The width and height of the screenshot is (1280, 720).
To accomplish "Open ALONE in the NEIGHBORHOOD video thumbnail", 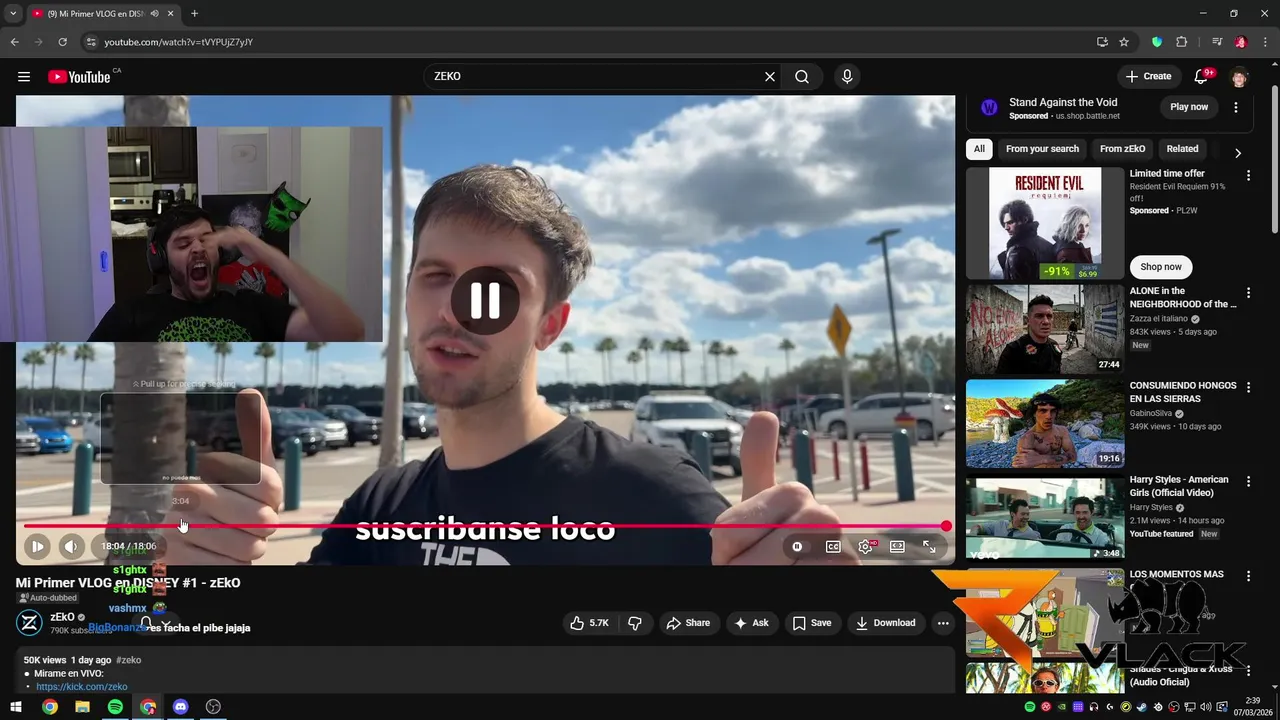I will coord(1045,329).
